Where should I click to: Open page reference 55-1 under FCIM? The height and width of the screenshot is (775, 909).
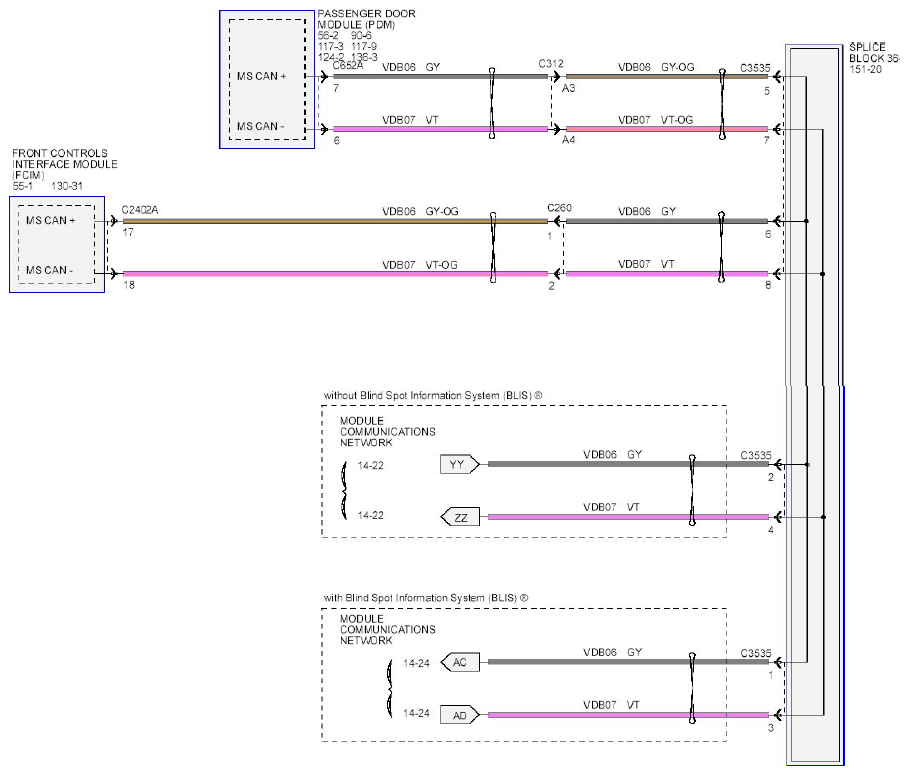(x=23, y=186)
